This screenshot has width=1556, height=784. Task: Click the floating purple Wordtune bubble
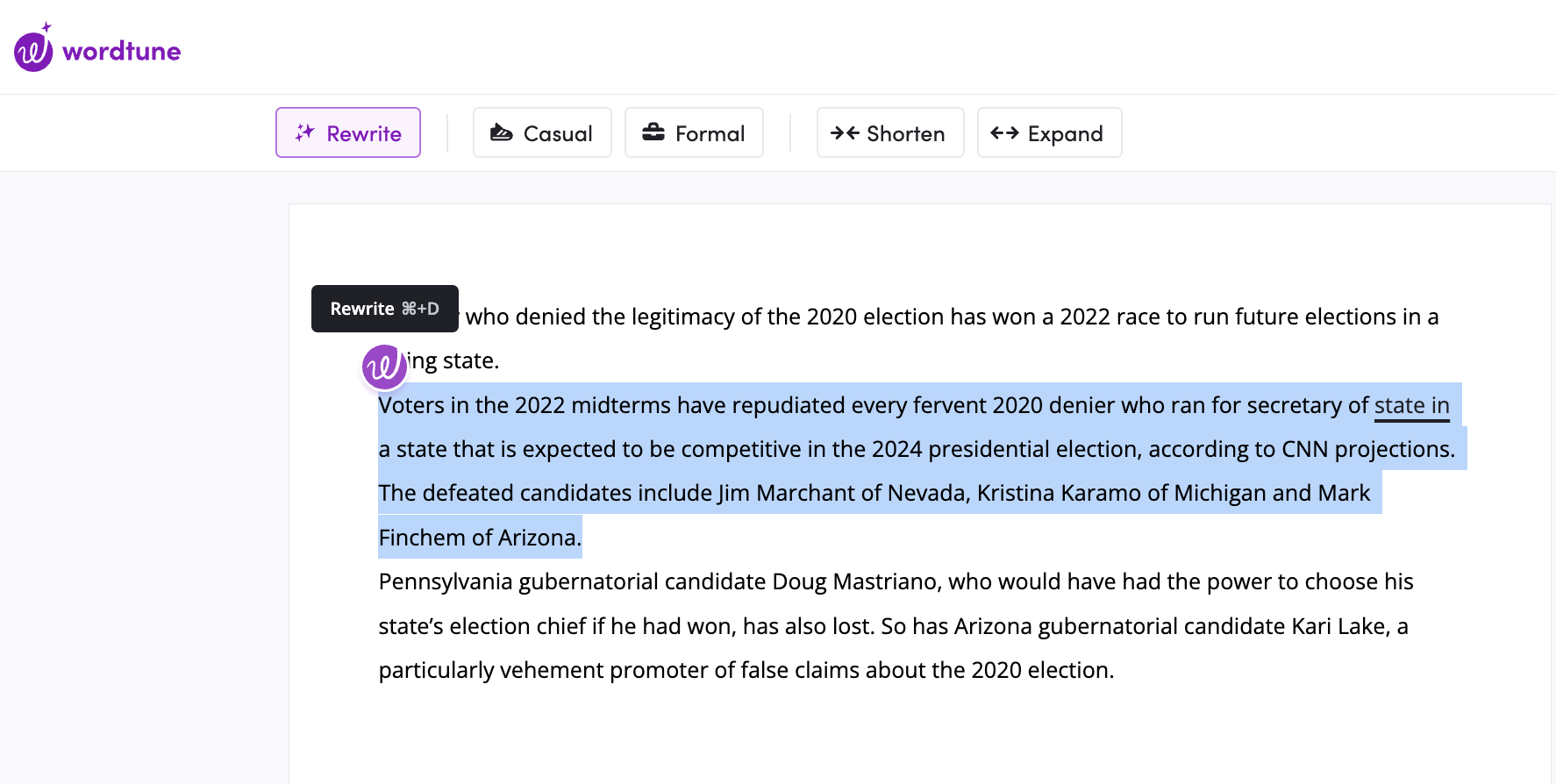point(384,367)
